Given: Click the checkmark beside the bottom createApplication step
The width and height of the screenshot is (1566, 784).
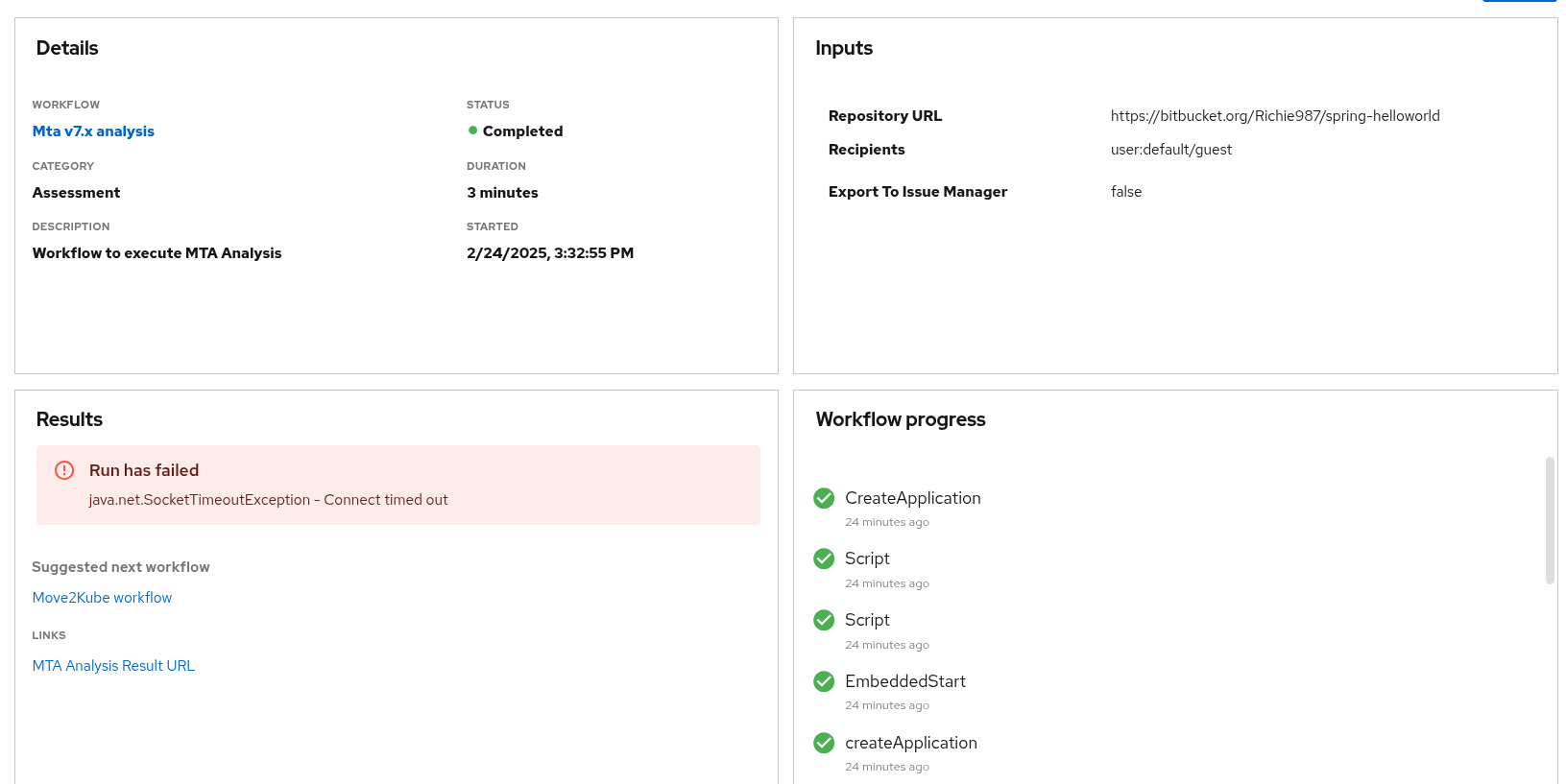Looking at the screenshot, I should pyautogui.click(x=824, y=743).
